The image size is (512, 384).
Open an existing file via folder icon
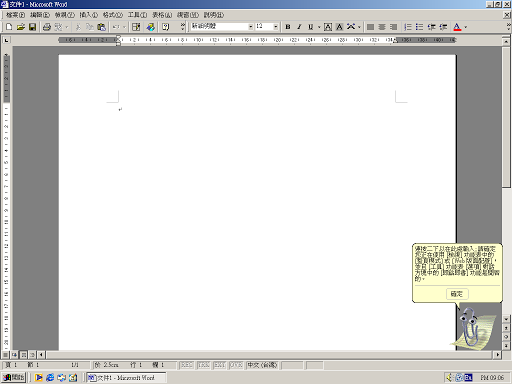pyautogui.click(x=21, y=27)
